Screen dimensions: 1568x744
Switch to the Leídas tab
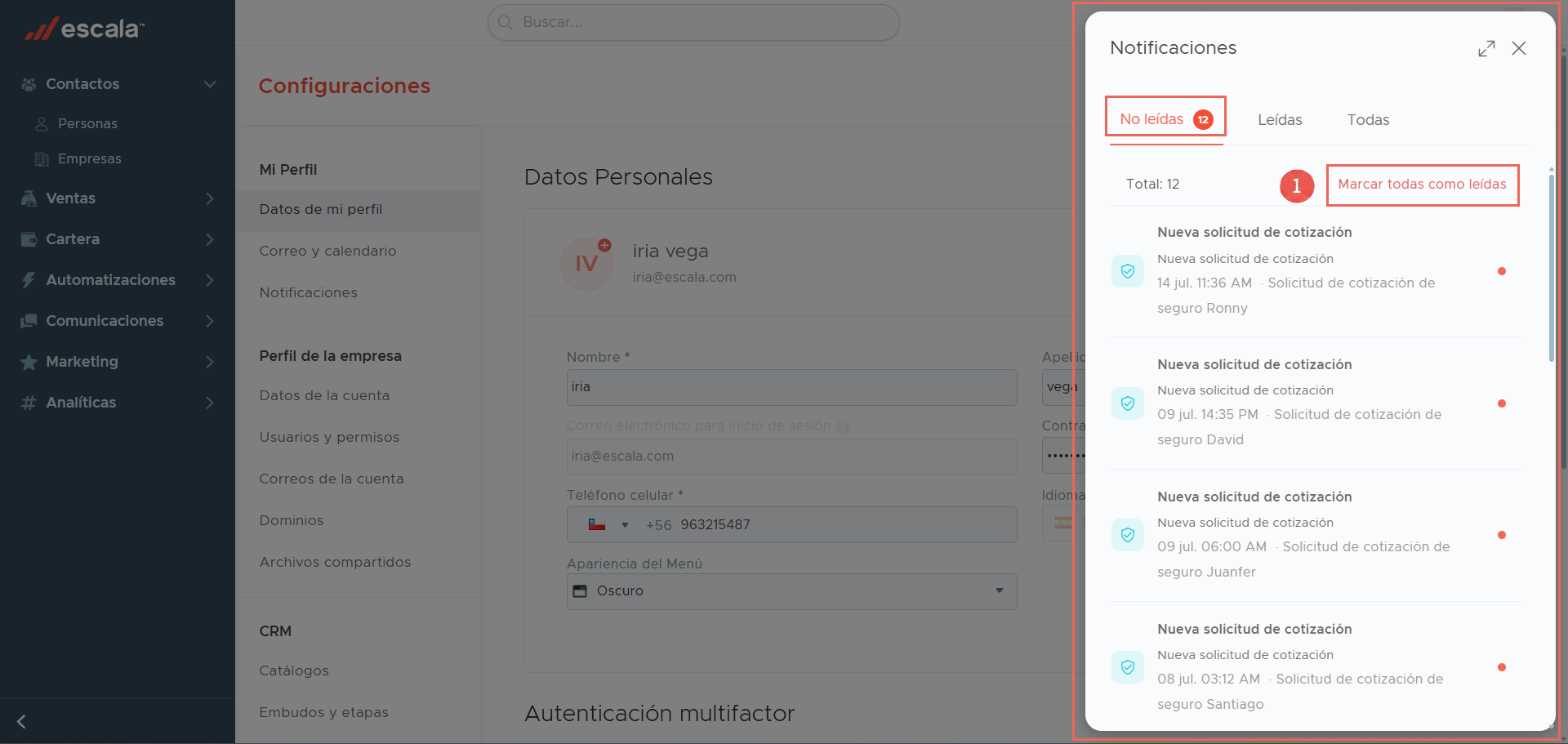1280,120
